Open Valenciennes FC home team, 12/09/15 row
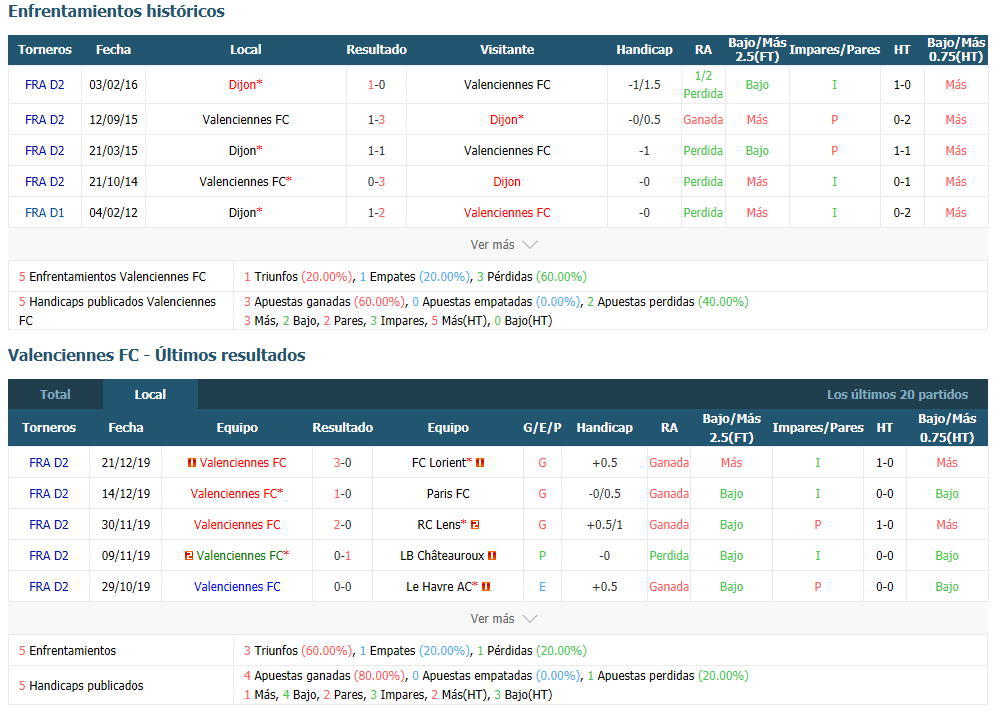Screen dimensions: 1006x712 (x=246, y=119)
